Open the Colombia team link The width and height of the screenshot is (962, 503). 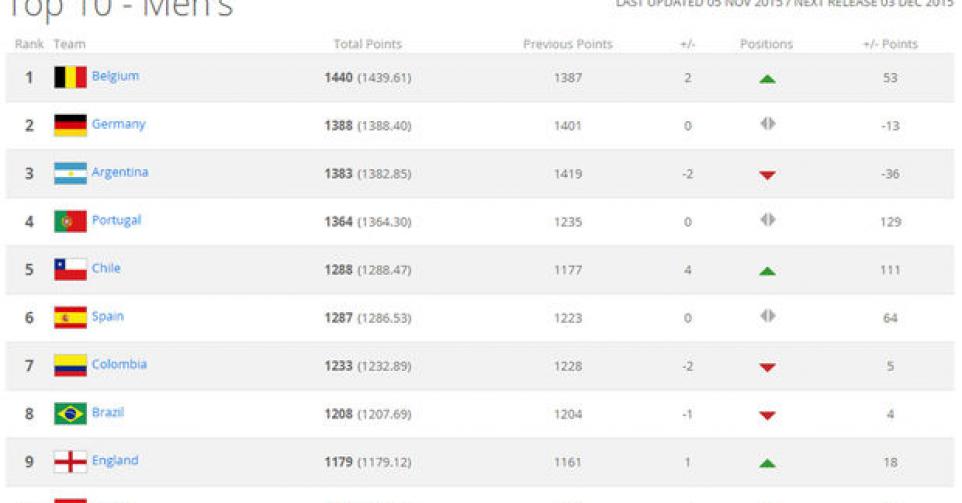coord(119,364)
